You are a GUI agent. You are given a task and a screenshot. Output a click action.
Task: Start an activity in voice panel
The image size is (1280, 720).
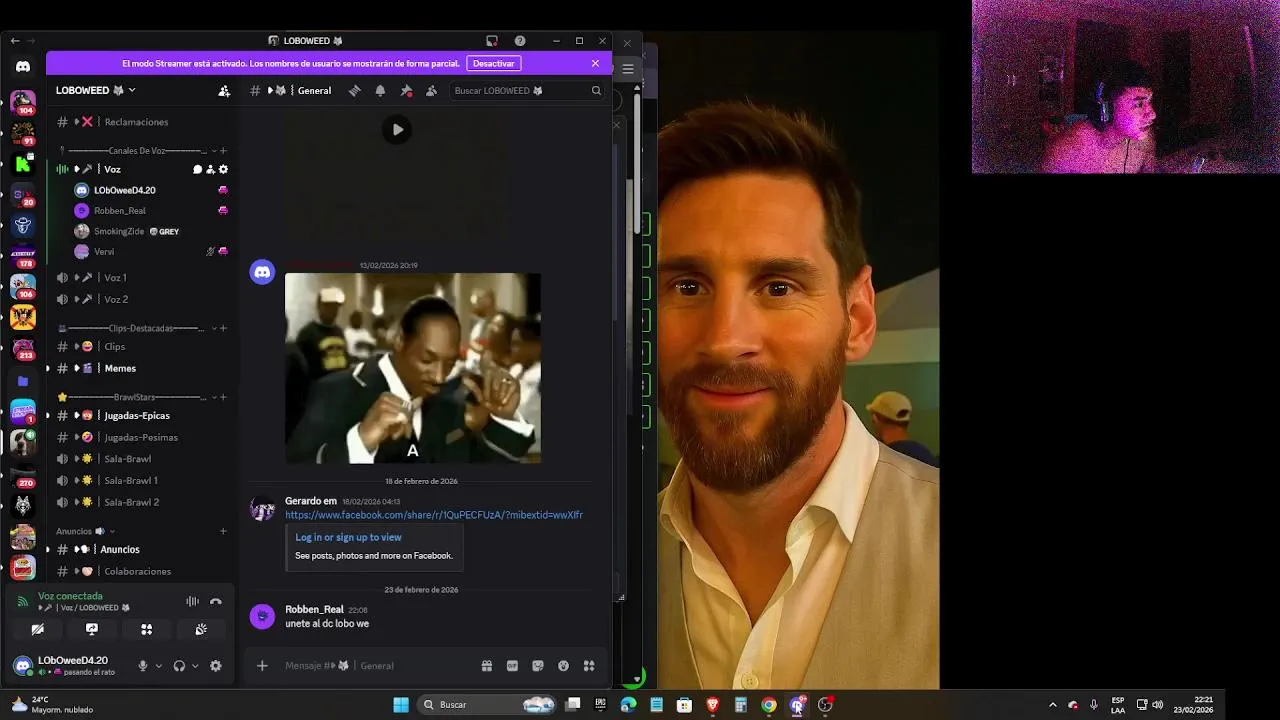pos(146,629)
